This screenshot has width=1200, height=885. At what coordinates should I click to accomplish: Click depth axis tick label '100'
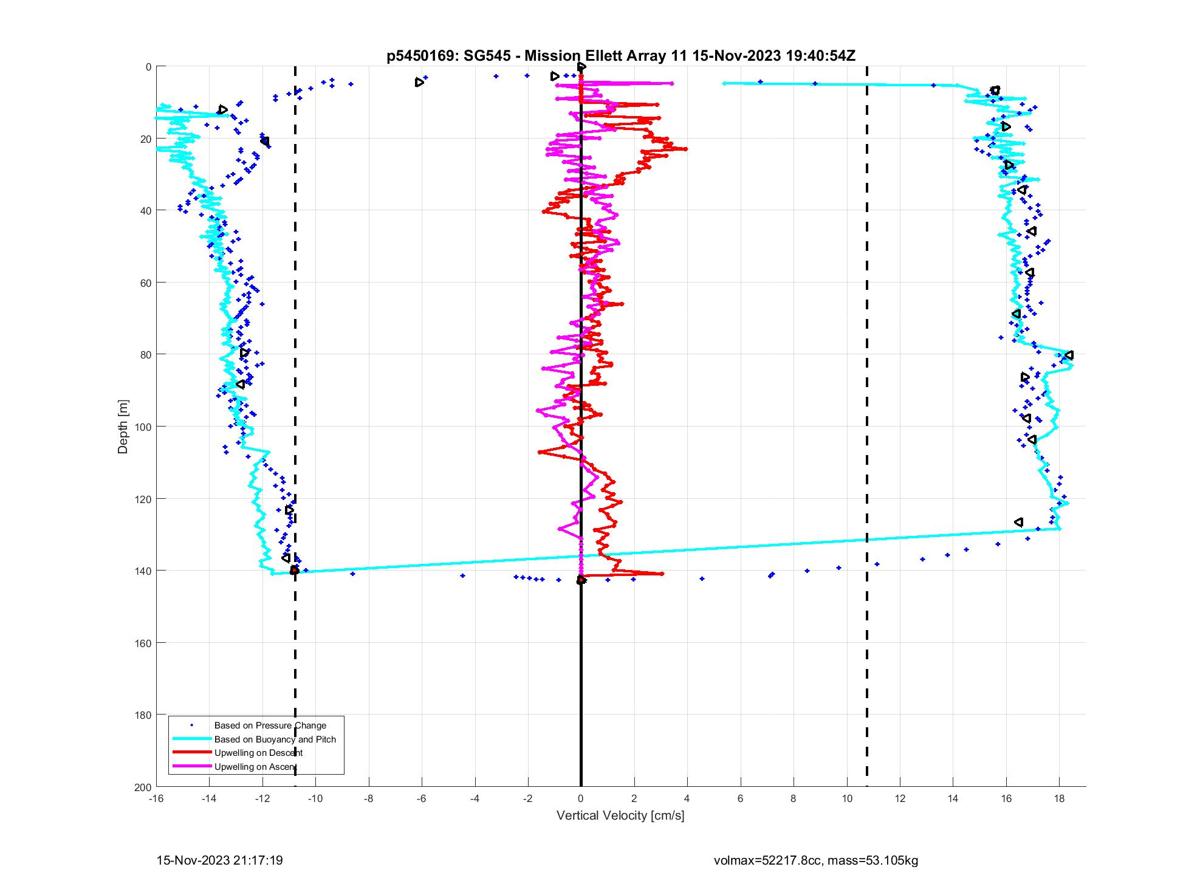pyautogui.click(x=142, y=427)
